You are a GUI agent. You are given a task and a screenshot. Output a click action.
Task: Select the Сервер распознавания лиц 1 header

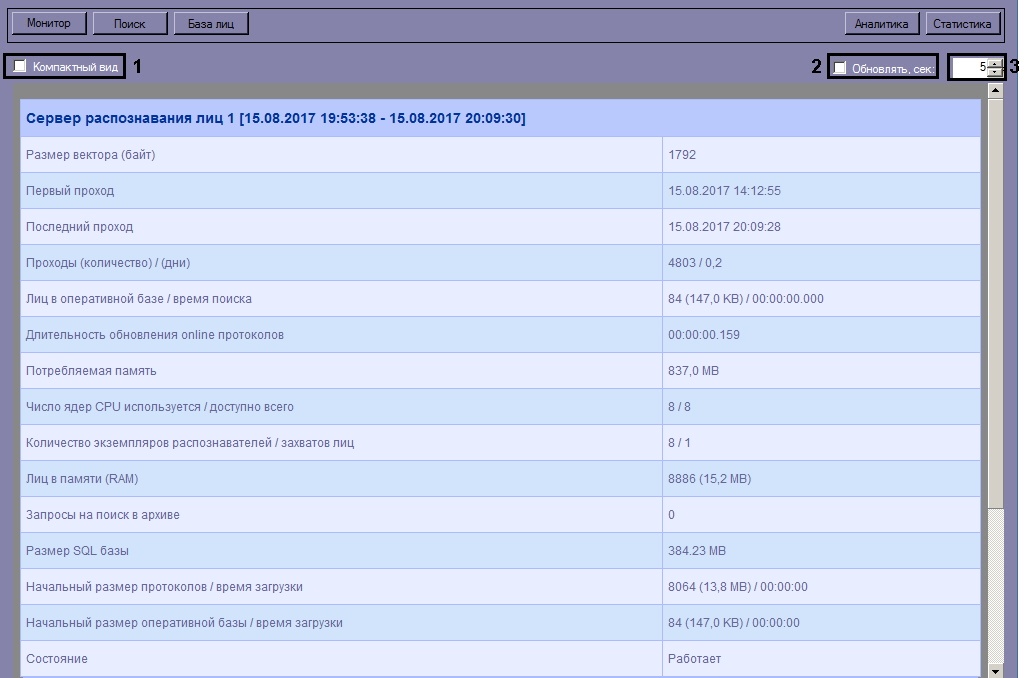275,118
